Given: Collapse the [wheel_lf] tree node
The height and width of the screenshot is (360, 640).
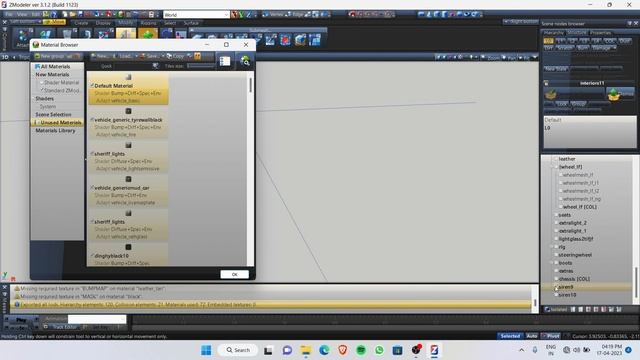Looking at the screenshot, I should [550, 167].
